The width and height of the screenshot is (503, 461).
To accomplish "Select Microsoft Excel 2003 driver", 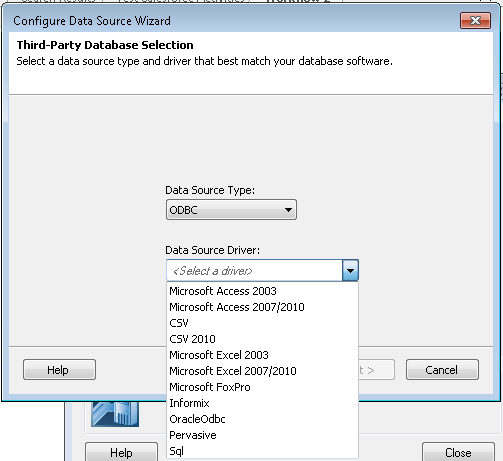I will click(x=262, y=355).
